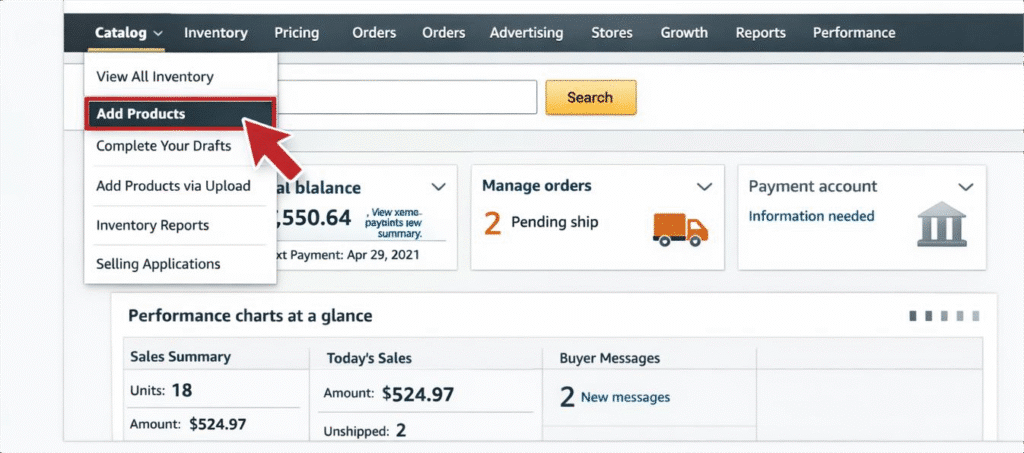Toggle the balance card chevron

coord(438,187)
